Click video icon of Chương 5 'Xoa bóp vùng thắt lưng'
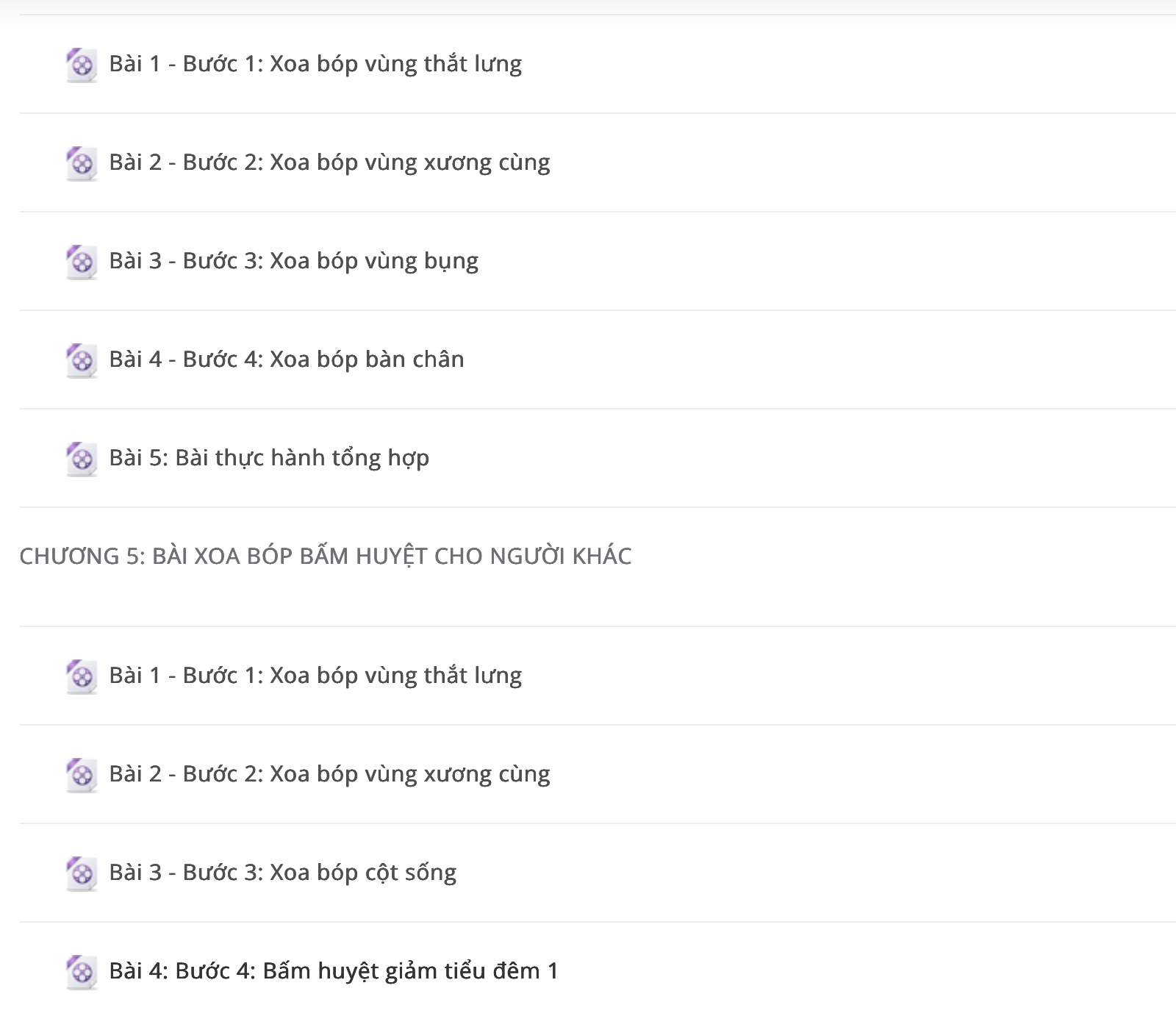 tap(82, 677)
